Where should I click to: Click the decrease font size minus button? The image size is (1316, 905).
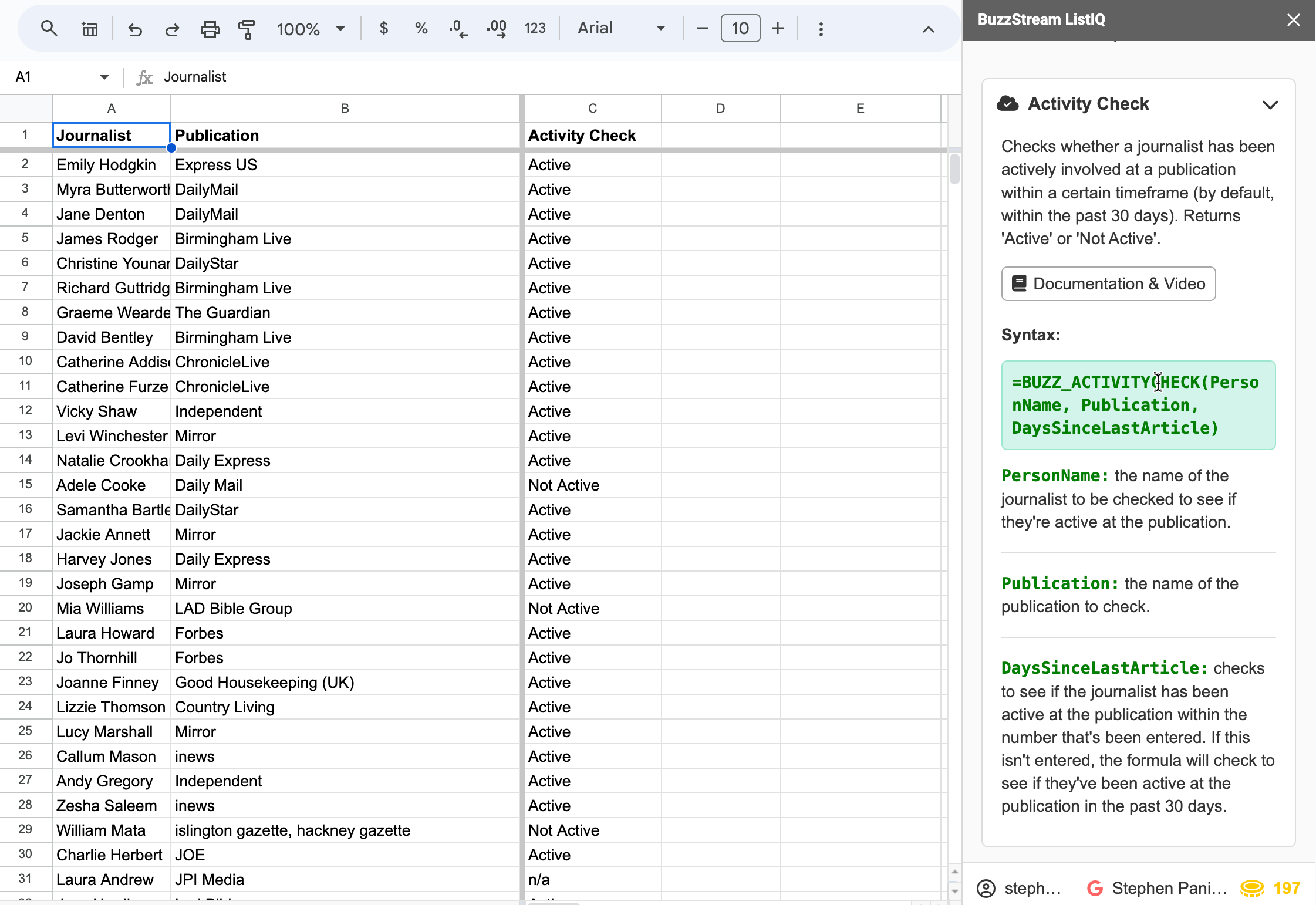[702, 28]
